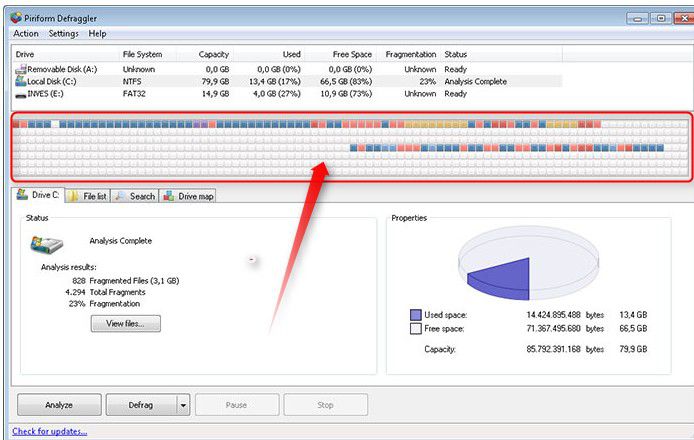Click the '10,9 GB (73%)' free space cell
Image resolution: width=694 pixels, height=440 pixels.
click(x=346, y=94)
